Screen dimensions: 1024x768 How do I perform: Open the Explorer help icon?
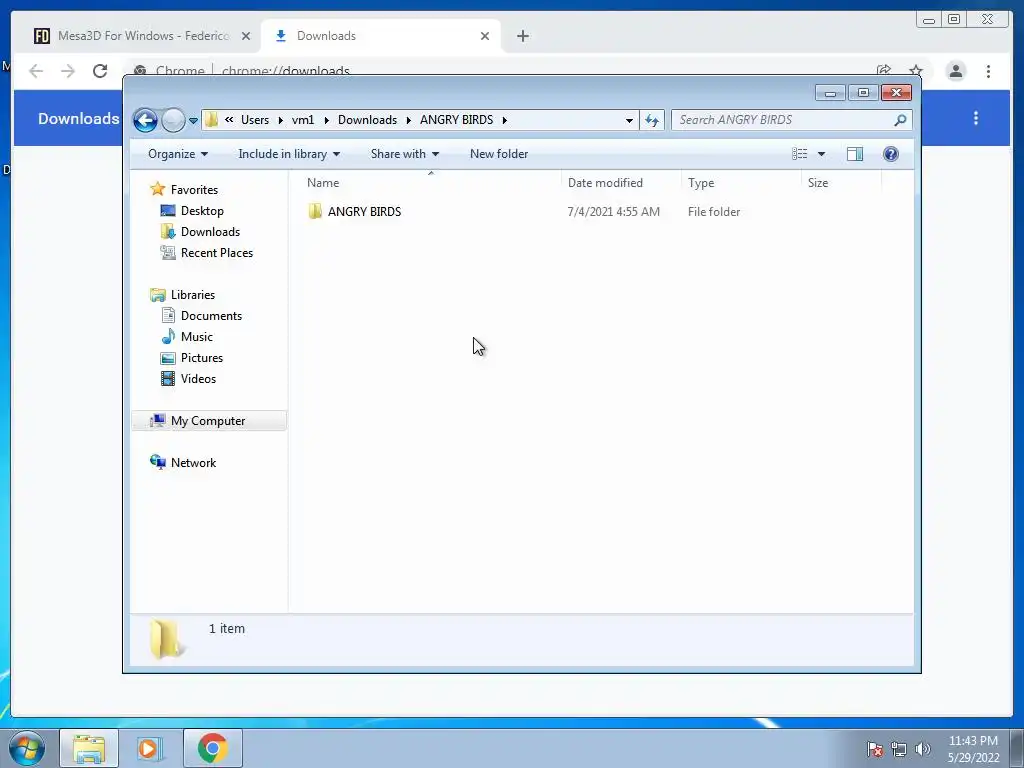click(891, 154)
